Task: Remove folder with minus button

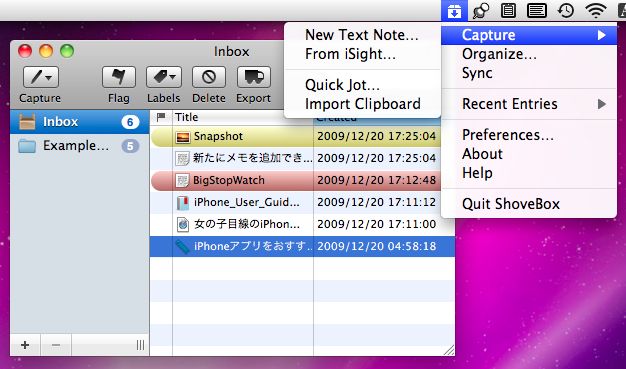Action: 56,345
